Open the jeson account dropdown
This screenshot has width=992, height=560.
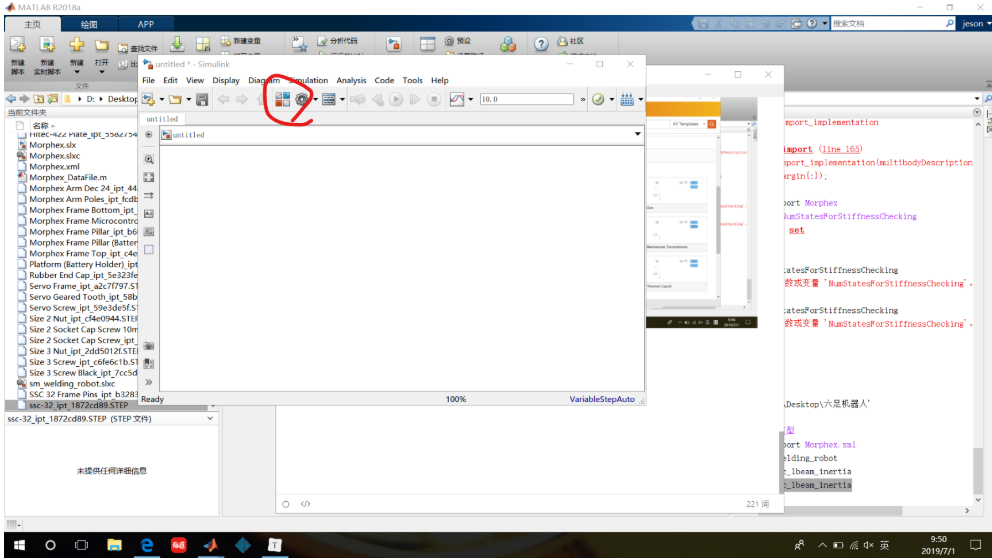977,23
